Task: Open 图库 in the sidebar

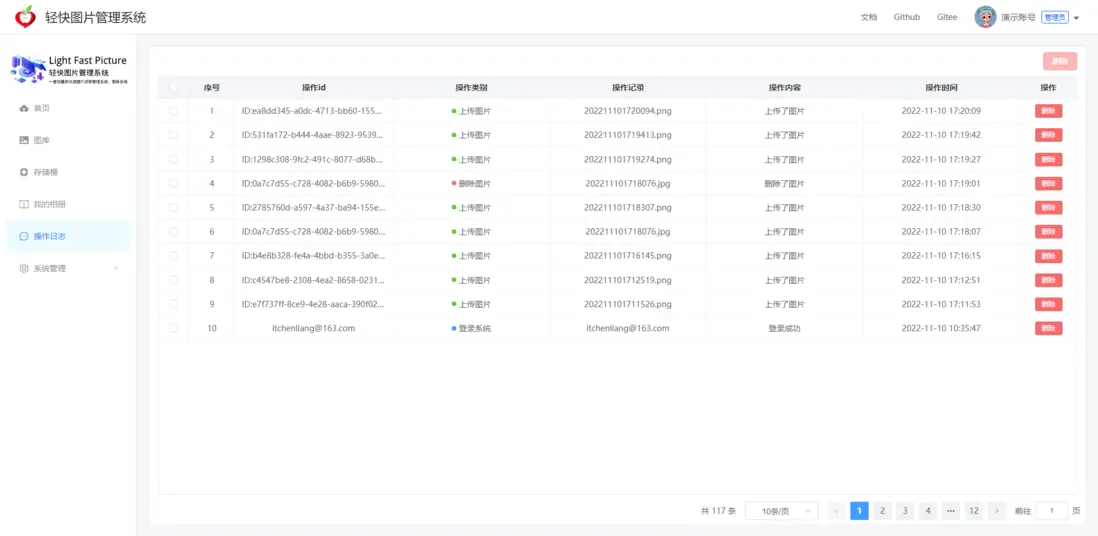Action: 68,140
